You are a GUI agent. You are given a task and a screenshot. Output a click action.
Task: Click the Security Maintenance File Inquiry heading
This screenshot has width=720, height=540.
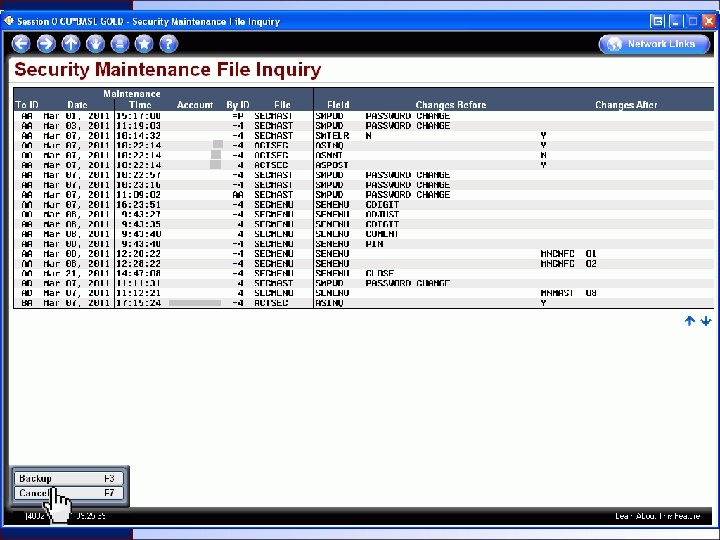[x=168, y=70]
